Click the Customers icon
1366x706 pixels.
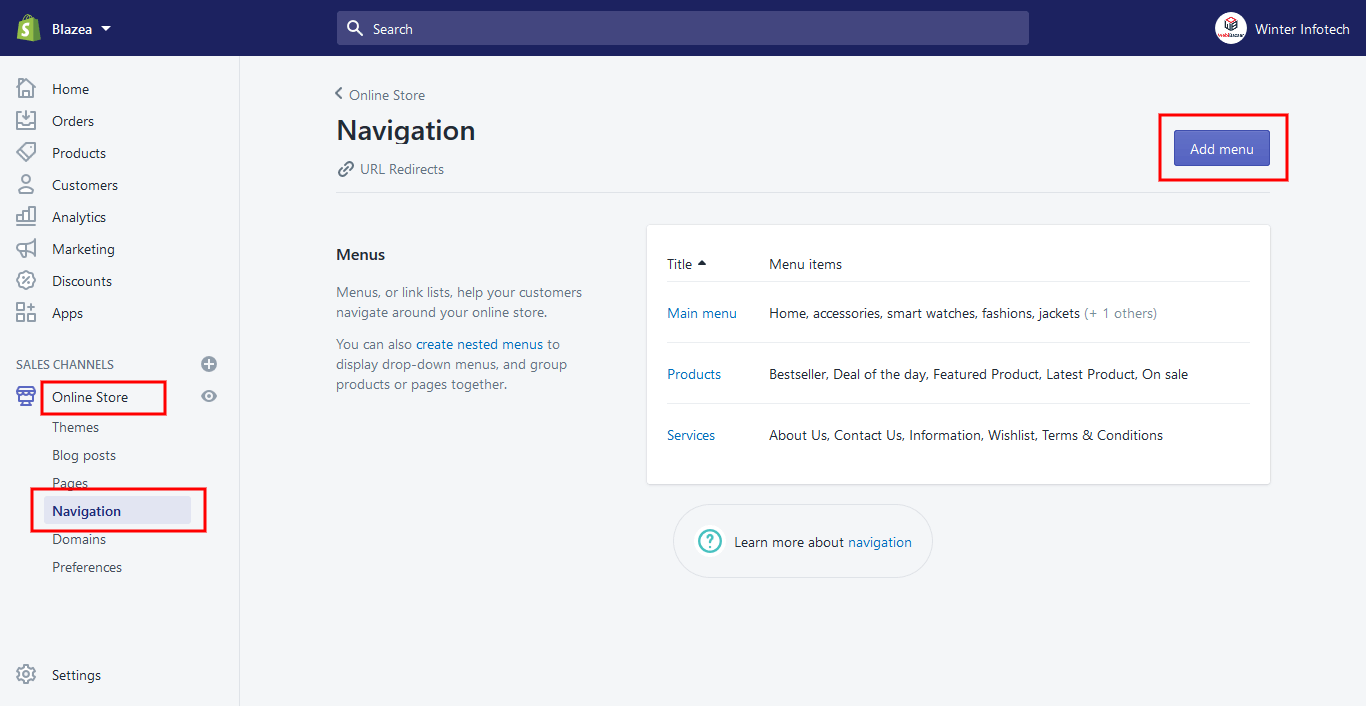point(27,184)
